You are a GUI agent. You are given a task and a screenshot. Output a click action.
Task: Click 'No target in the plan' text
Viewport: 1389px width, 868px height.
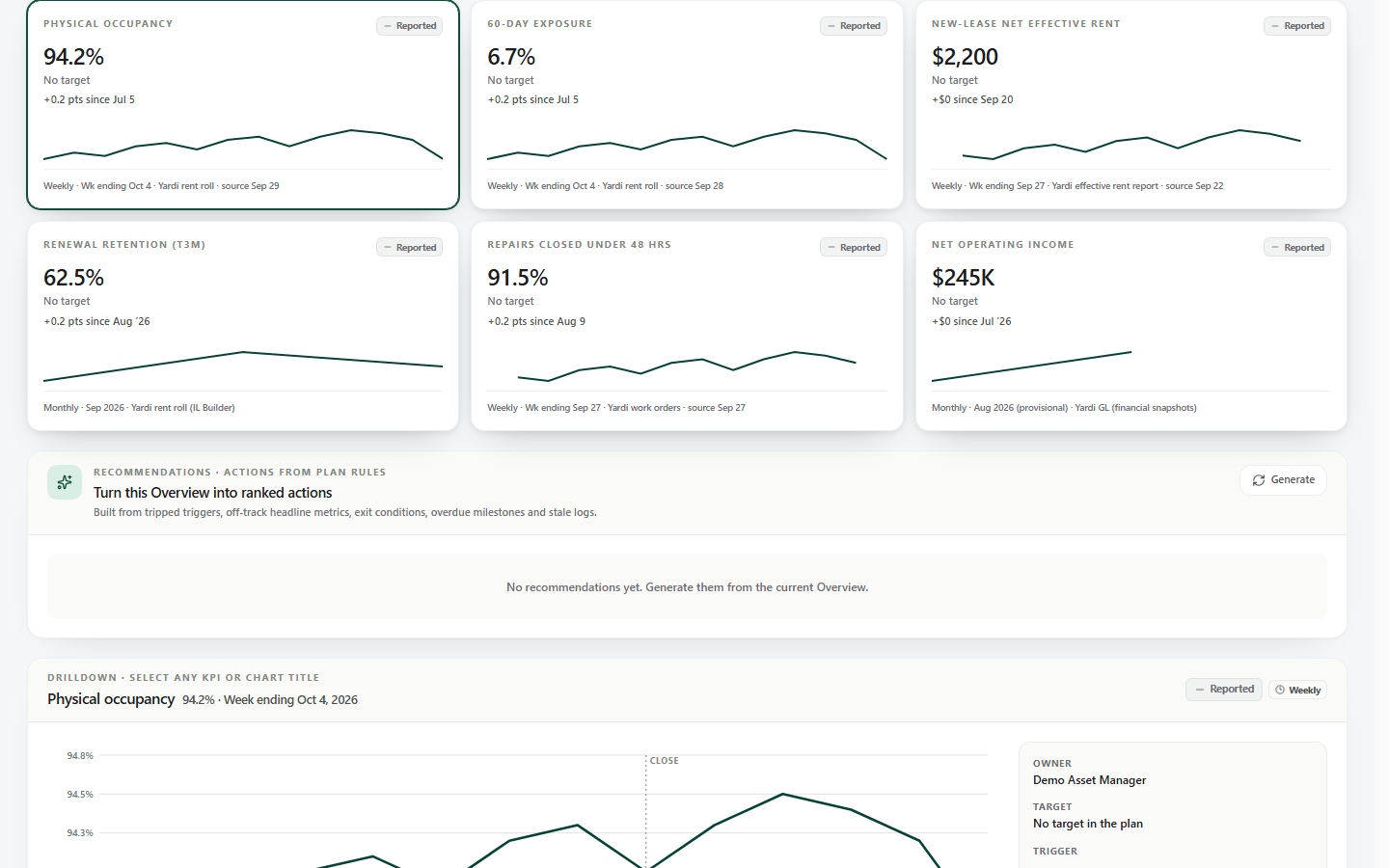[x=1087, y=824]
